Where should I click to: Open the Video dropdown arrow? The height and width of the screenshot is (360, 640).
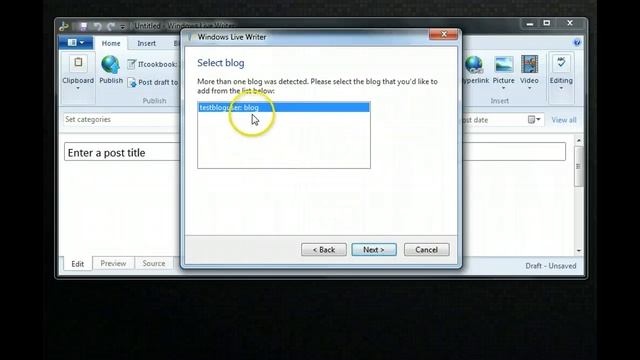click(x=529, y=88)
